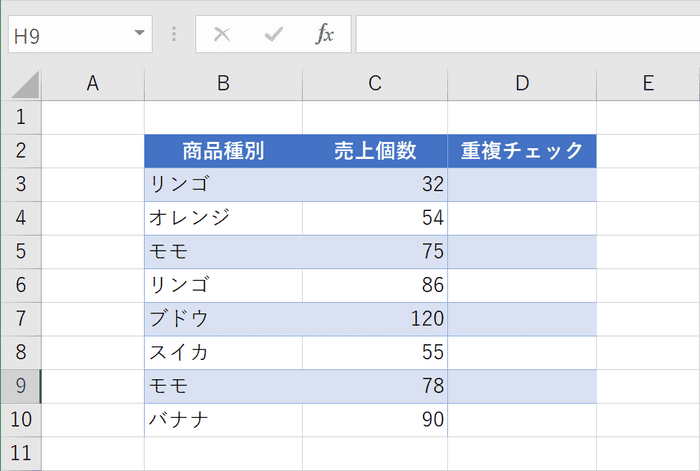Click header cell 重複チェック
The width and height of the screenshot is (700, 471).
coord(522,151)
